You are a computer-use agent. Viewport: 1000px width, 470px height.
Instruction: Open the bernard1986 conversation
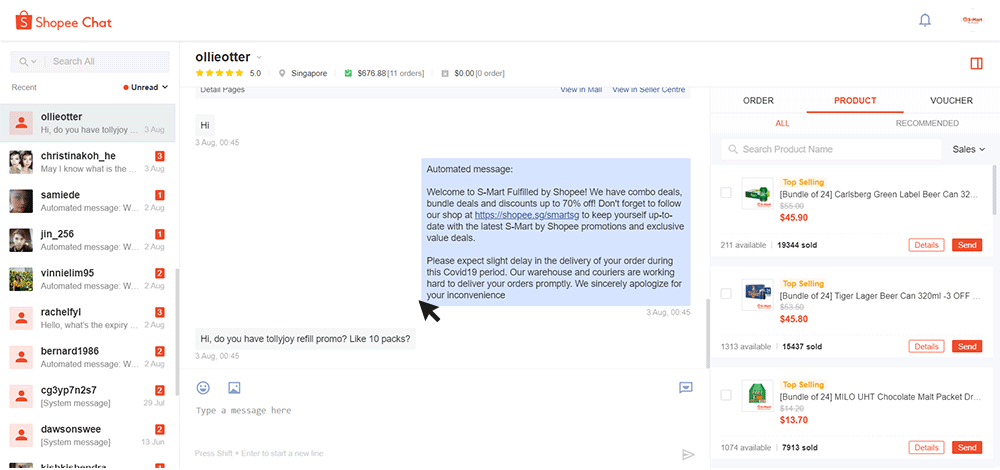click(x=89, y=357)
